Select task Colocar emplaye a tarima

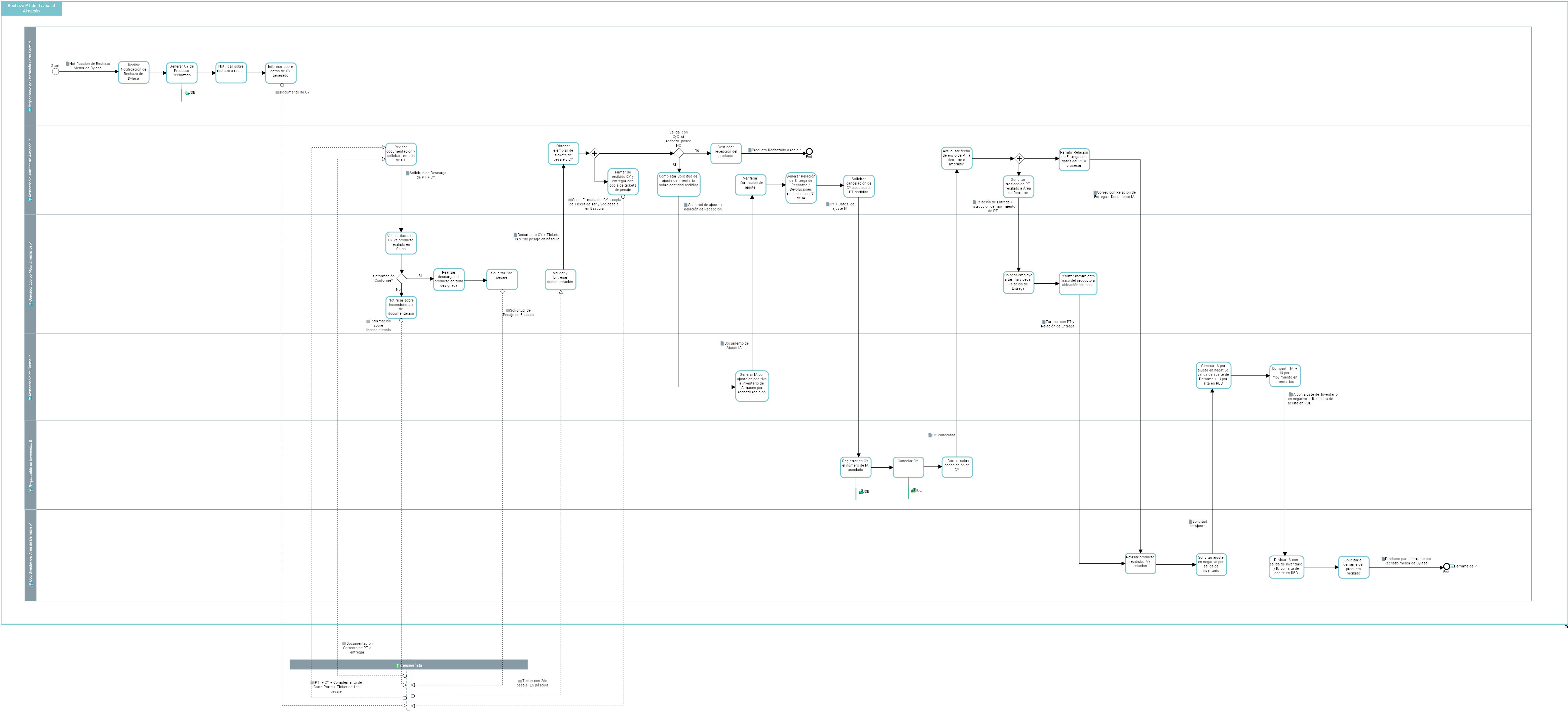(1018, 282)
